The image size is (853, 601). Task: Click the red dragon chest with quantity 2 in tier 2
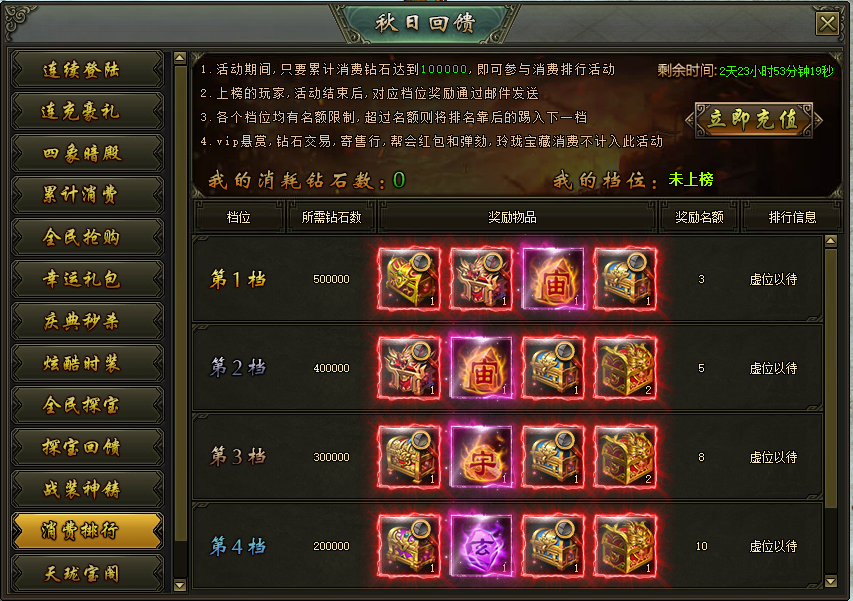625,368
